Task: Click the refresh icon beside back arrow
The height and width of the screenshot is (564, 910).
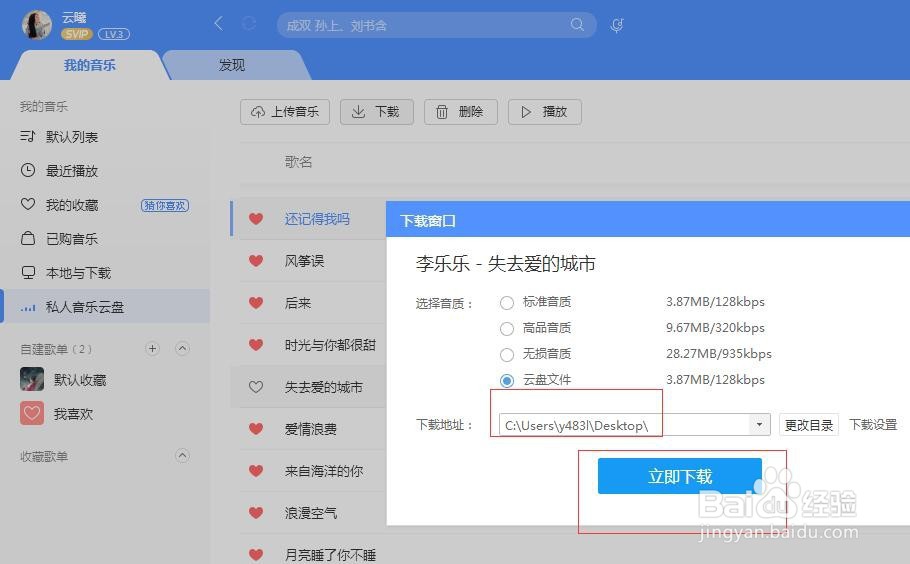Action: coord(249,24)
